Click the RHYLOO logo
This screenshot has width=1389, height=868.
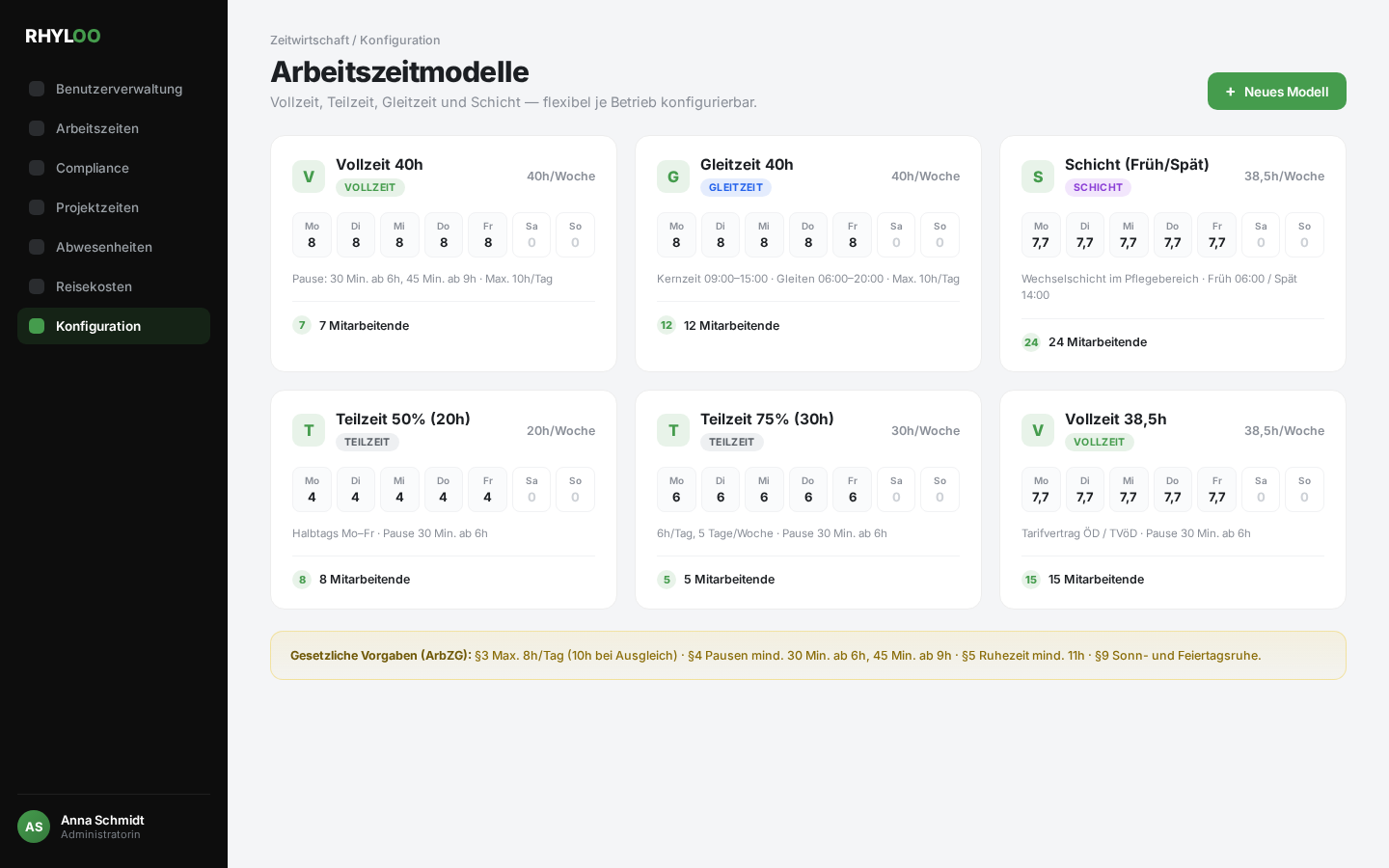click(x=63, y=36)
